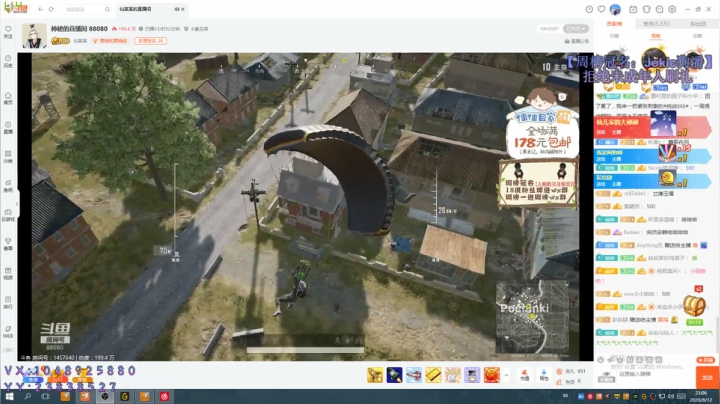Click the streamer avatar in room header

[x=34, y=36]
